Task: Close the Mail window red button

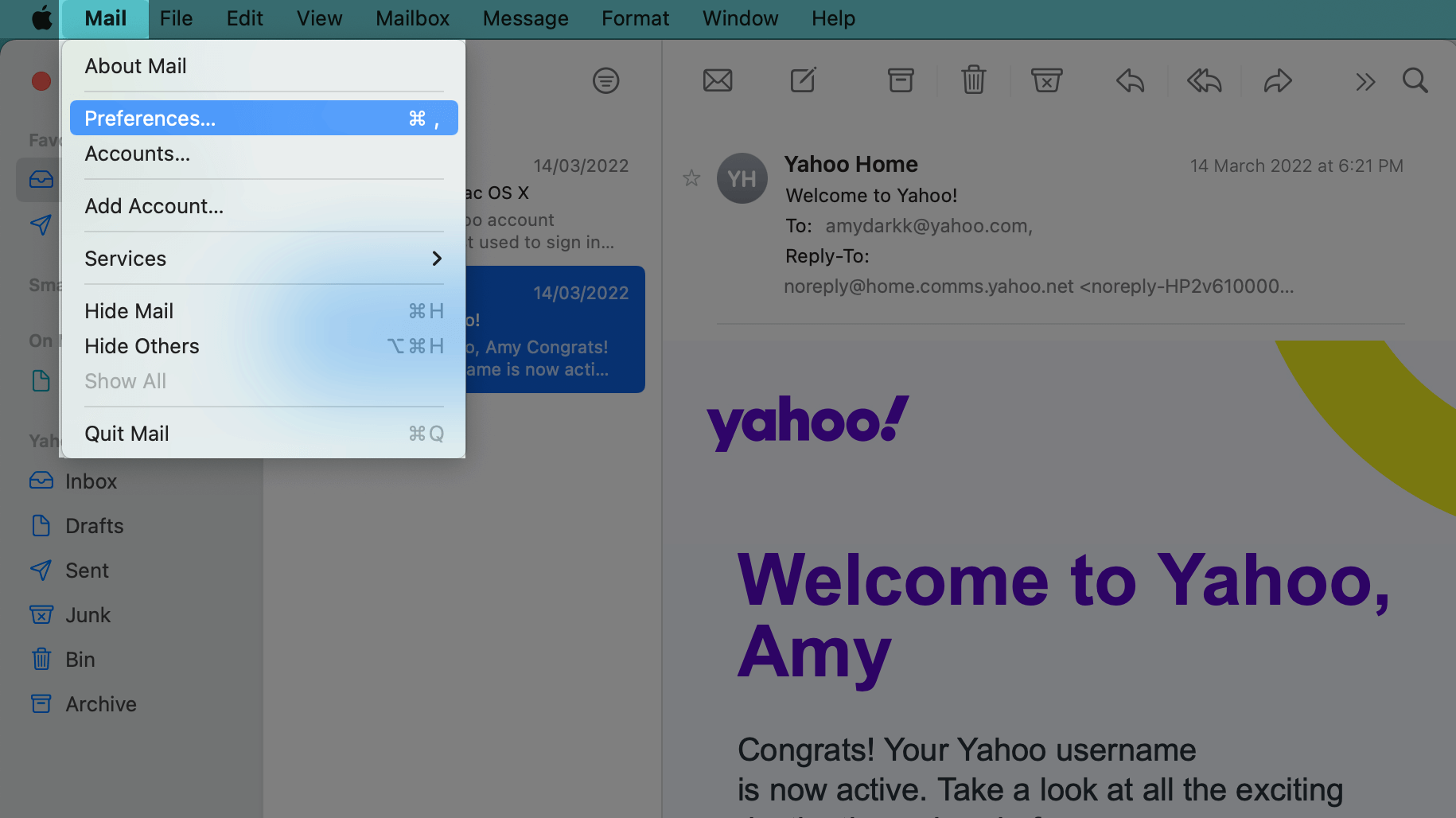Action: [x=41, y=81]
